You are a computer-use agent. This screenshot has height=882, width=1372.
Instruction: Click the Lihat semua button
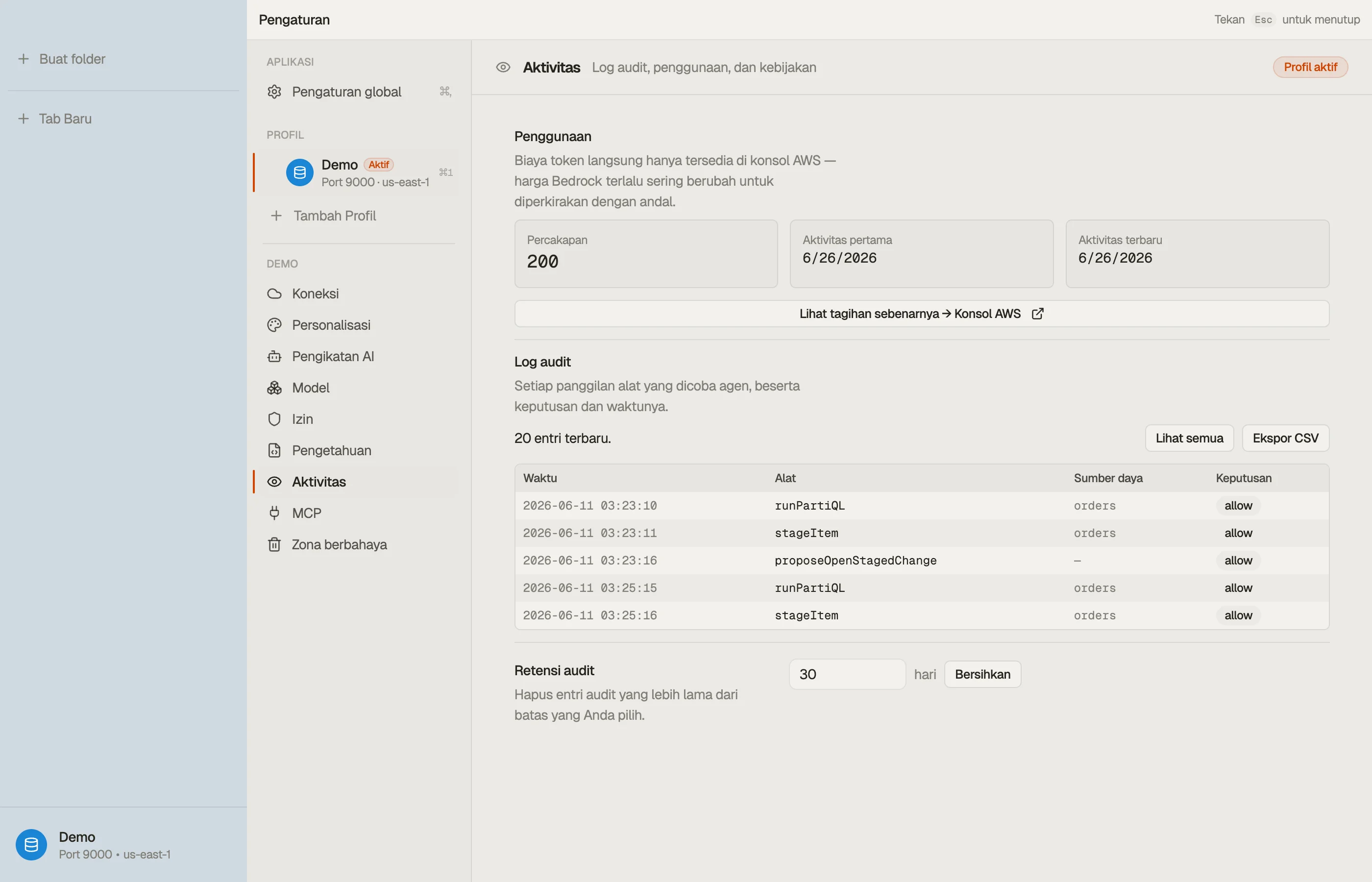[x=1189, y=438]
